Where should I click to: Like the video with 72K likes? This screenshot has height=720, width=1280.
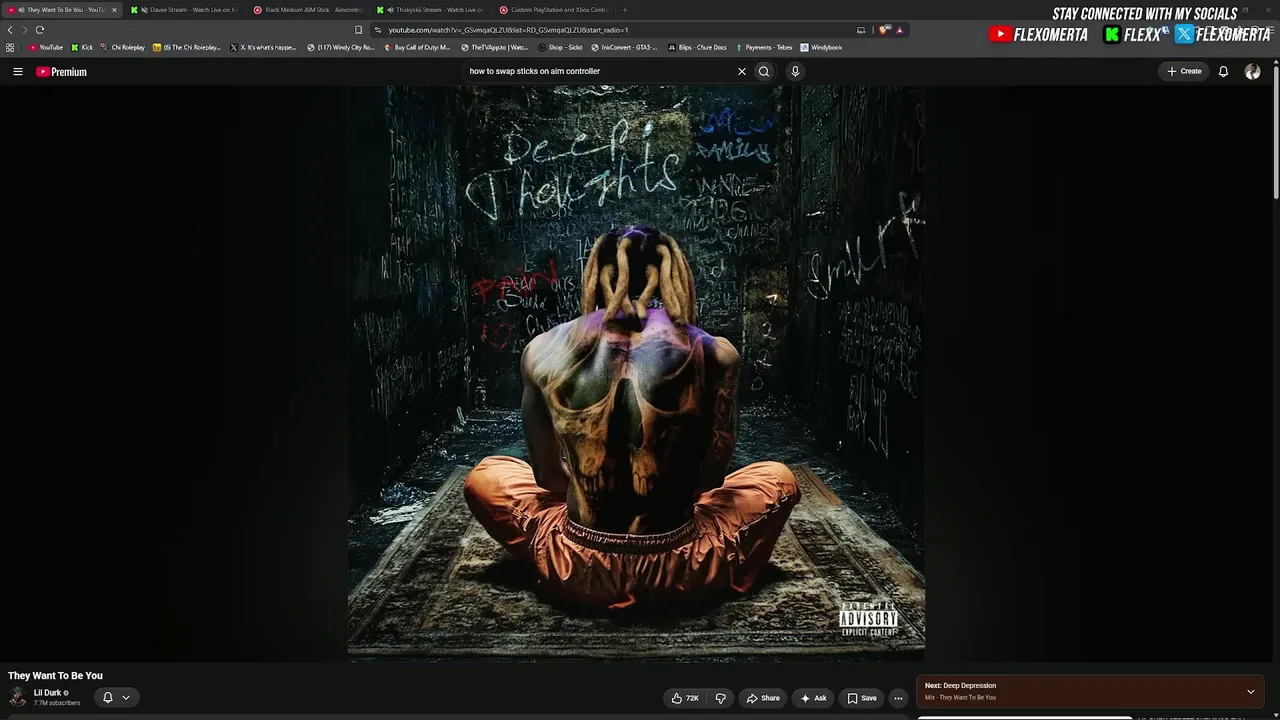click(x=686, y=698)
